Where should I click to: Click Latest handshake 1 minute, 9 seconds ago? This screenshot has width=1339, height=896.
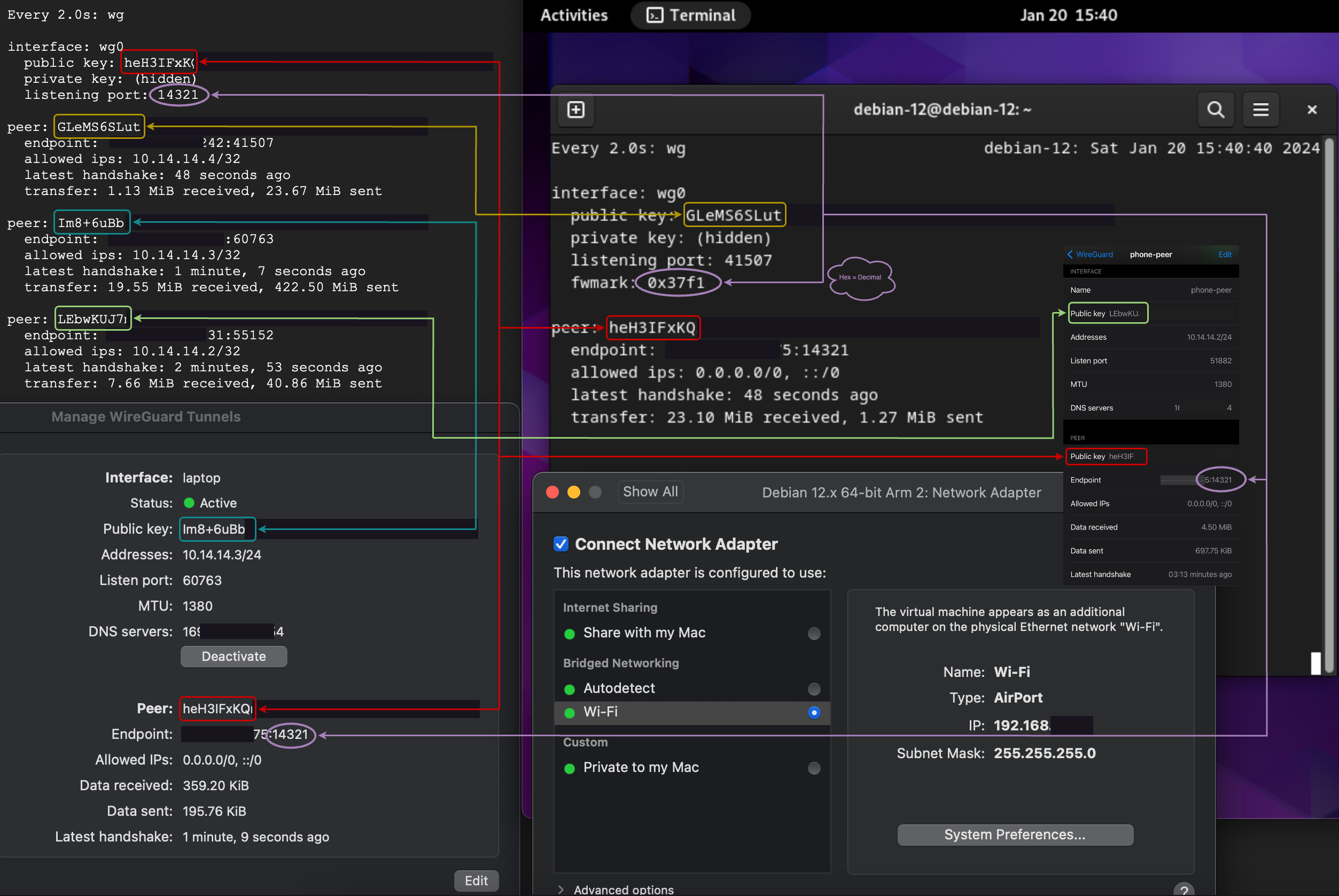point(255,837)
